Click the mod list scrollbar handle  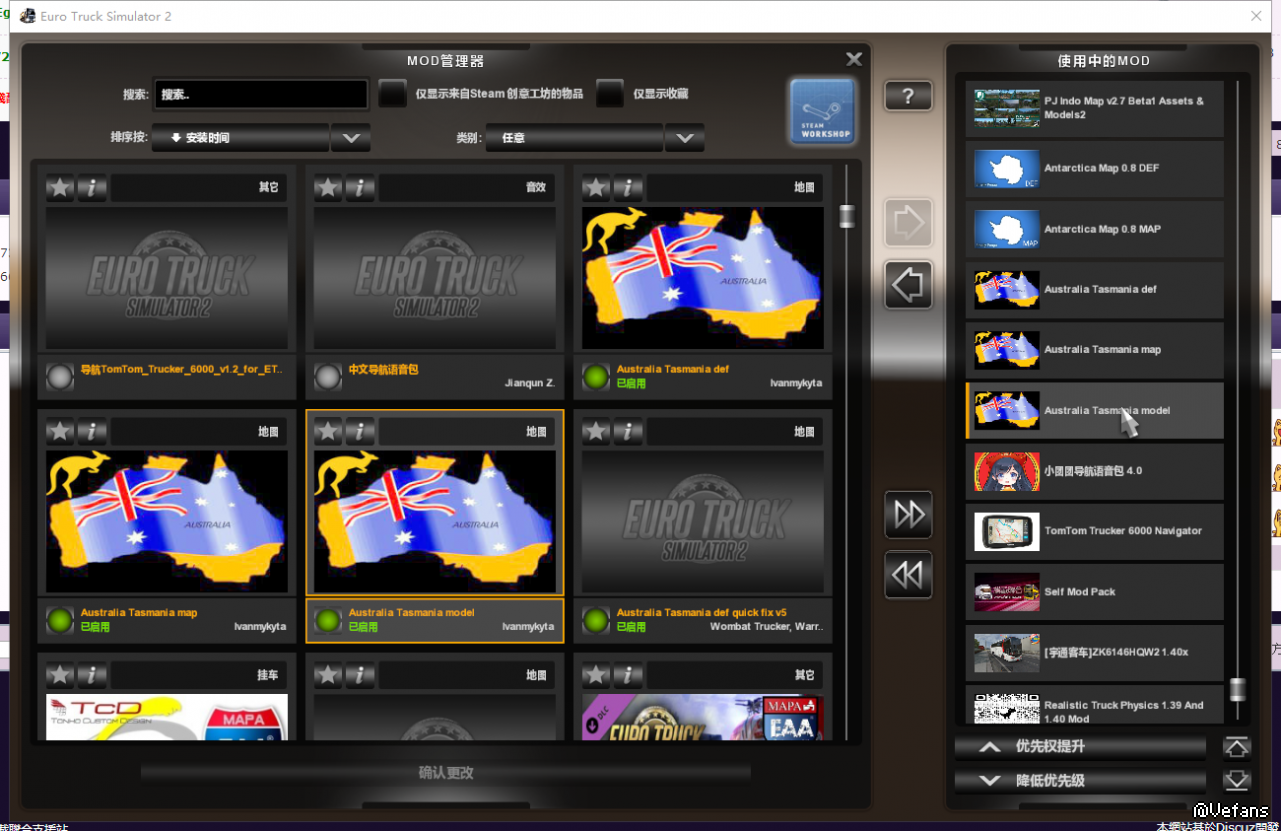847,216
